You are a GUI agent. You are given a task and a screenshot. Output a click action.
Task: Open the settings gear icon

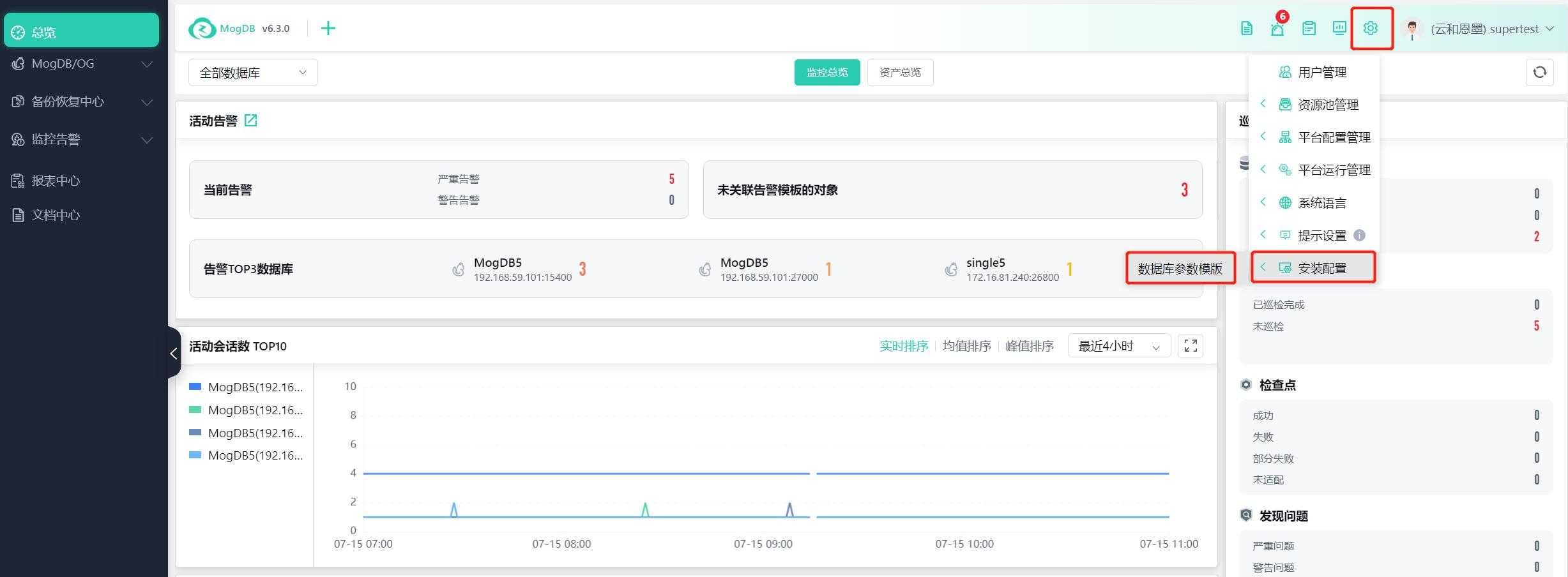pos(1371,28)
